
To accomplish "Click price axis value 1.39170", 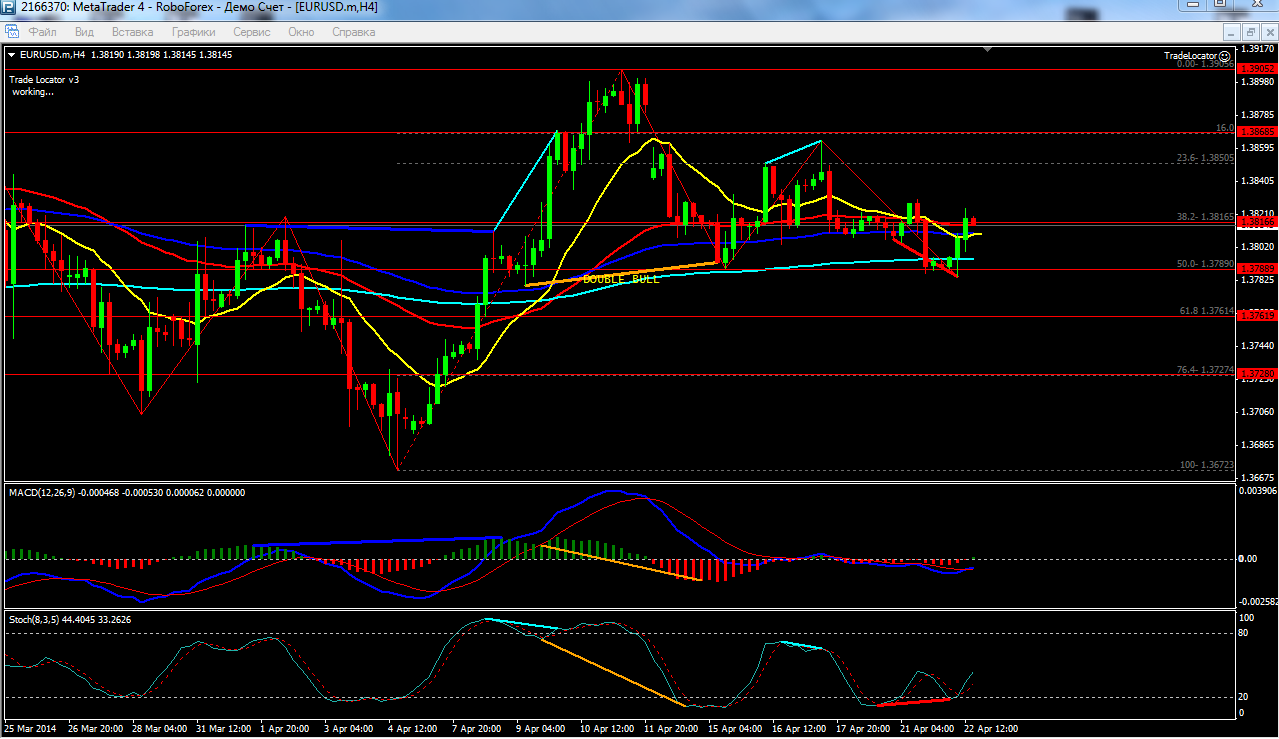I will click(1257, 48).
